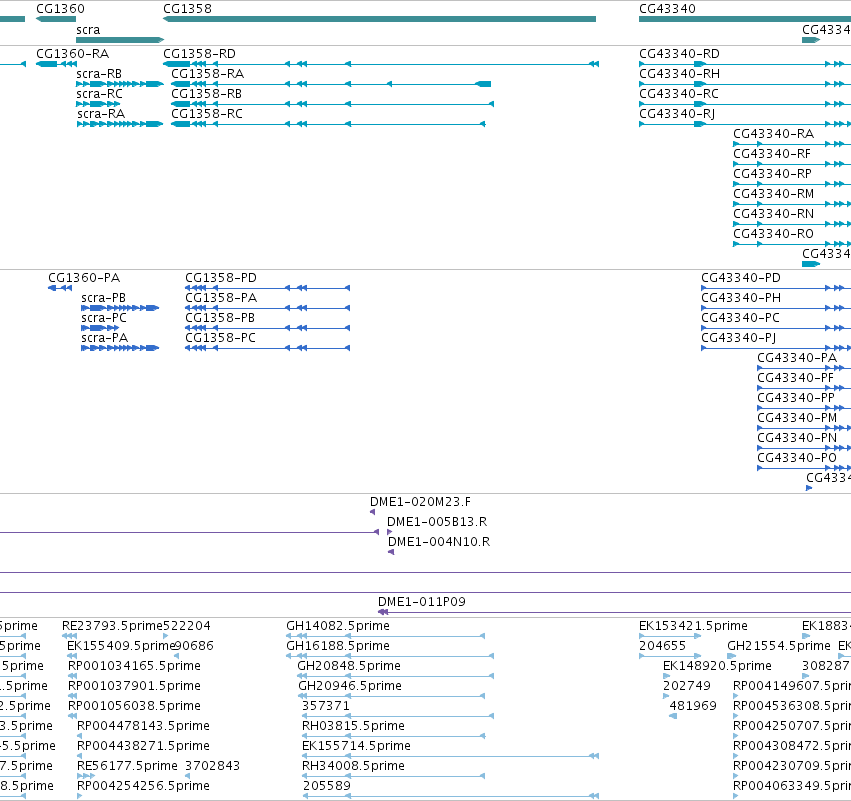851x801 pixels.
Task: Click transcript CG43340-RO
Action: point(773,234)
